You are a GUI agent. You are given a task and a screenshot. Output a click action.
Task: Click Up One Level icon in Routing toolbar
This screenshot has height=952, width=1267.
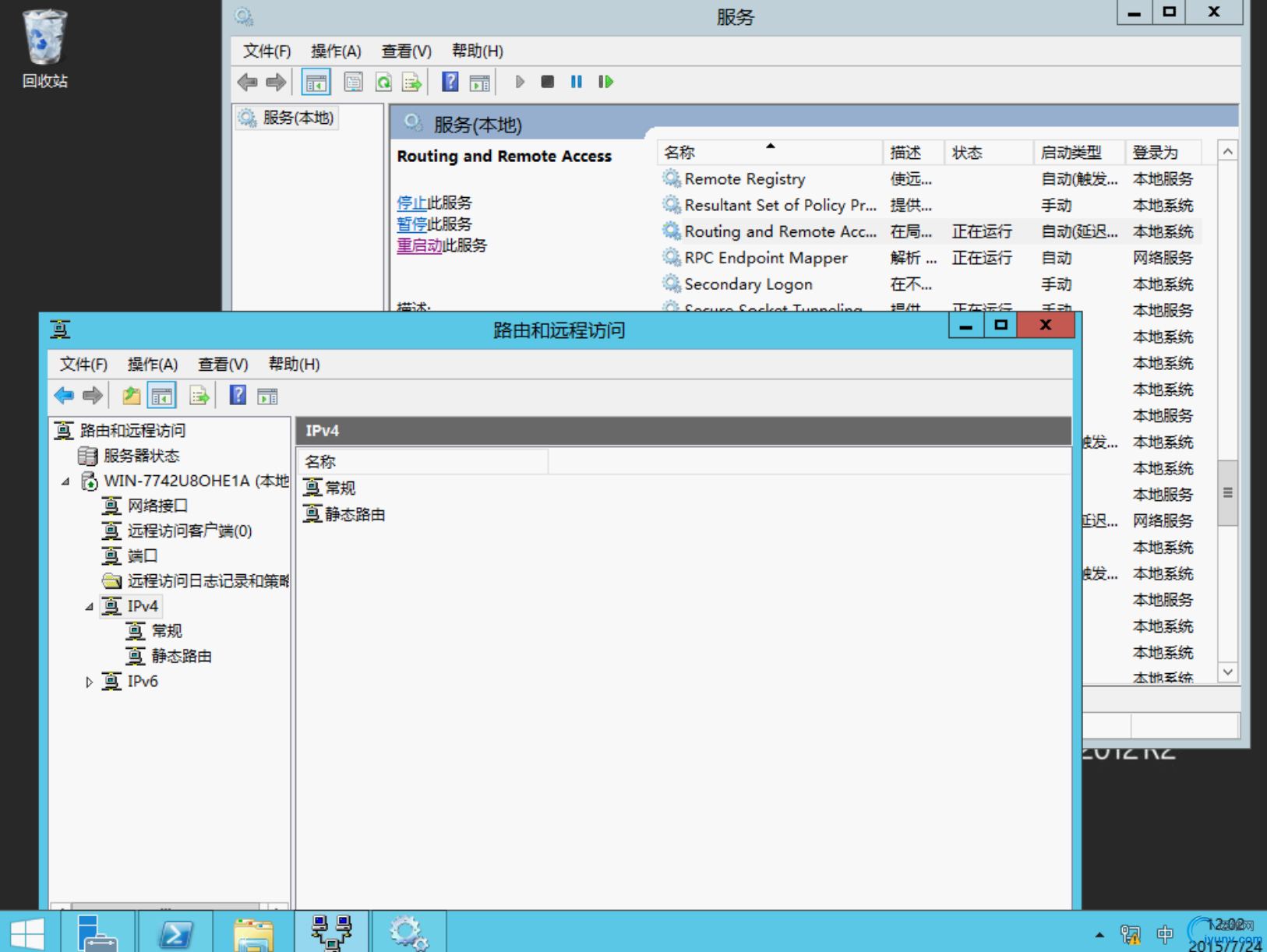pyautogui.click(x=131, y=396)
